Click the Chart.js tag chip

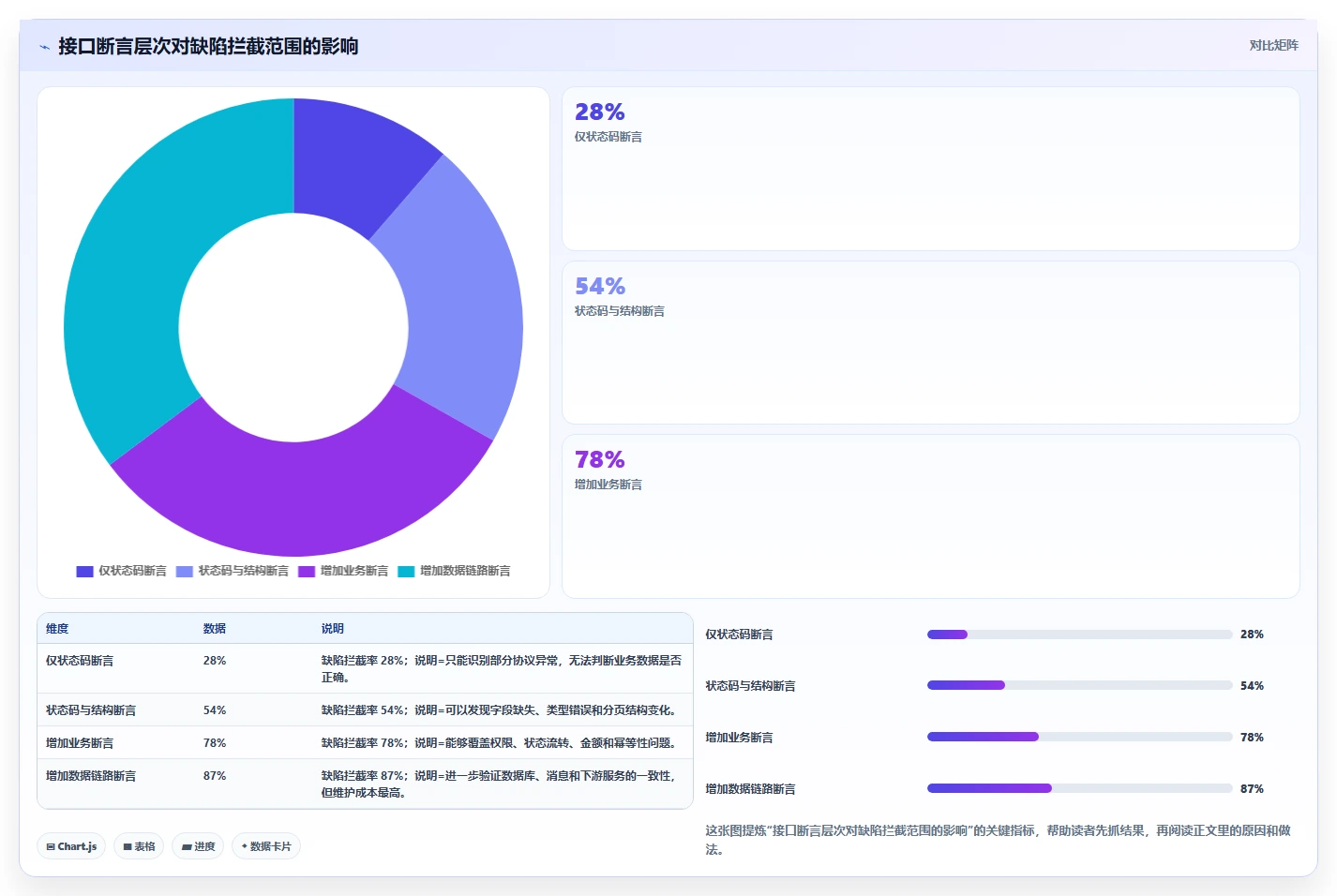tap(71, 846)
